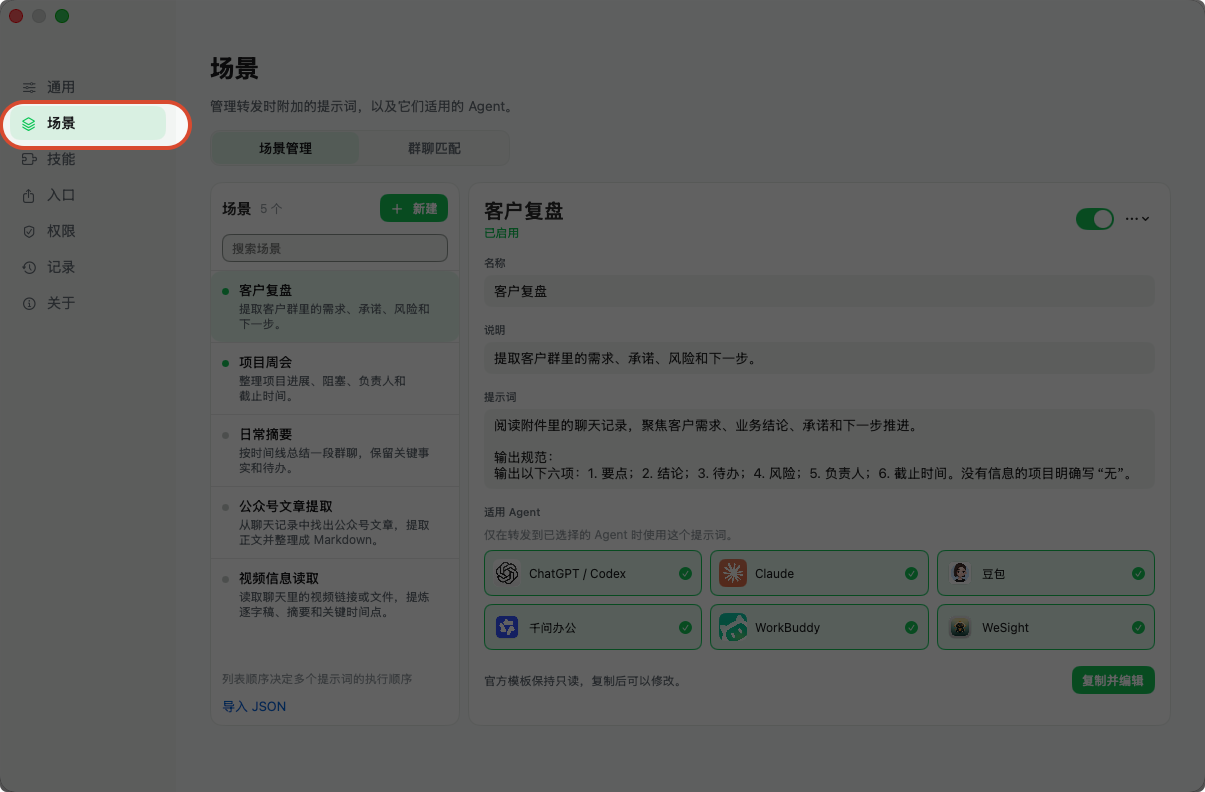Toggle the 客户复盘 enabled switch
This screenshot has width=1205, height=792.
pos(1095,219)
